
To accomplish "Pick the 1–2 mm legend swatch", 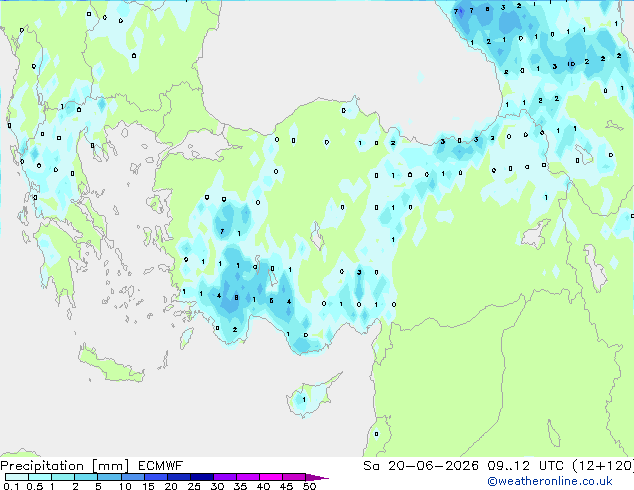I will 63,477.
